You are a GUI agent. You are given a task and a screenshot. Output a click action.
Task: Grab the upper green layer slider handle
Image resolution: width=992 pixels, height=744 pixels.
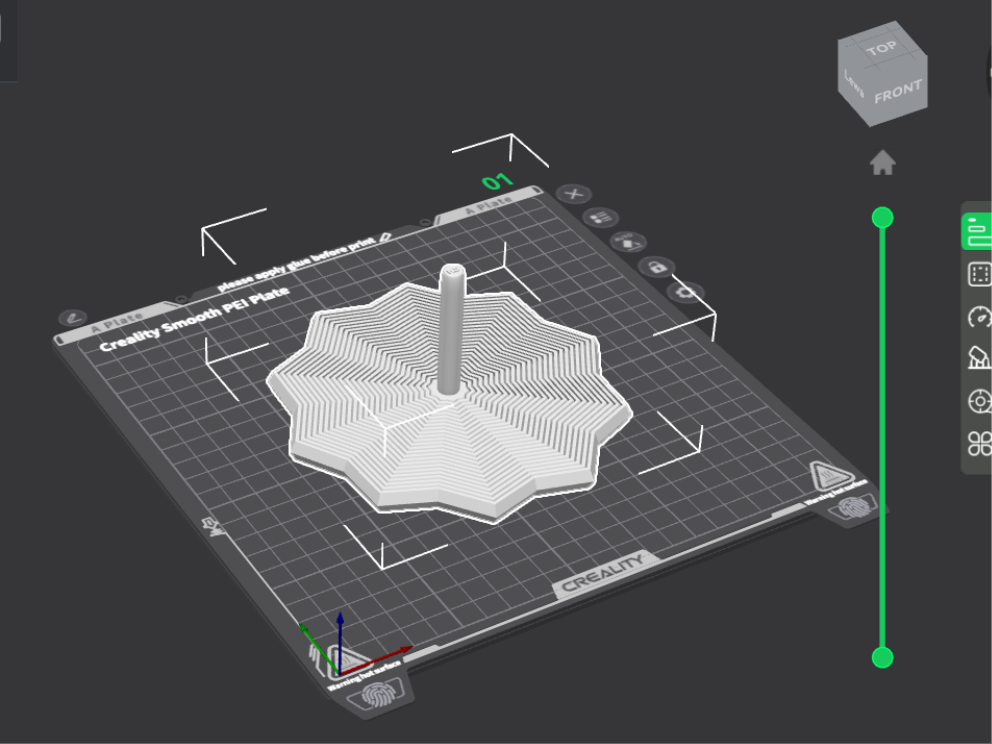tap(883, 218)
